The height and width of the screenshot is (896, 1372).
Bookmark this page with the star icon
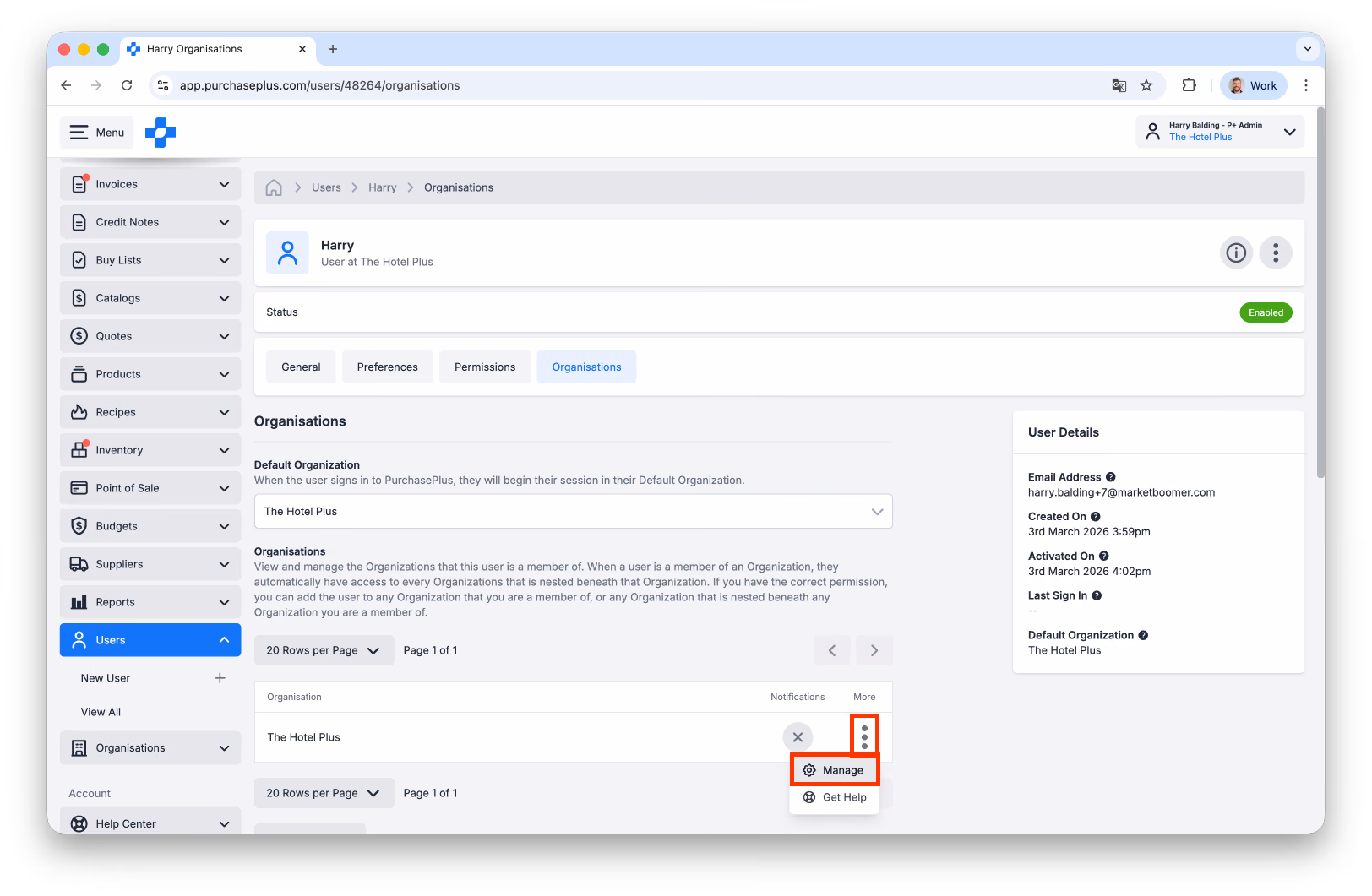coord(1146,85)
